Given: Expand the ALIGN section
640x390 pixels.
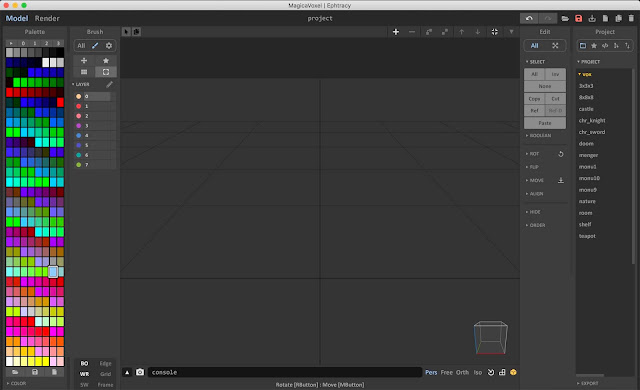Looking at the screenshot, I should tap(535, 194).
